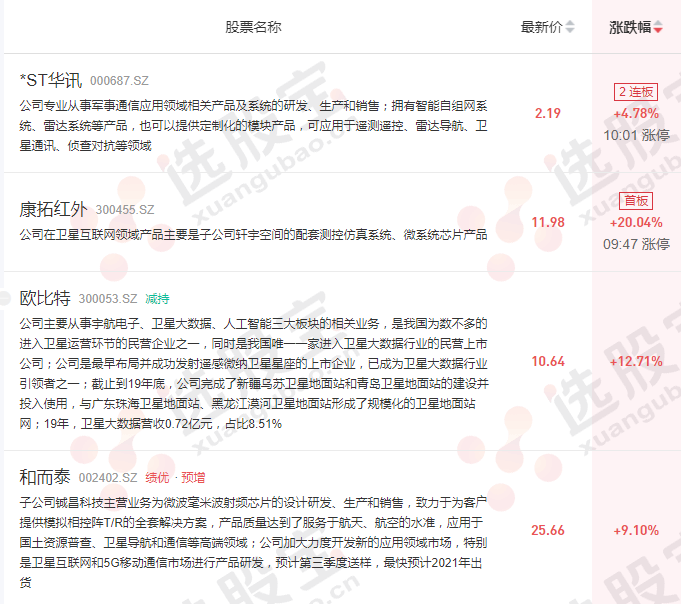Select the price 11.98
Image resolution: width=681 pixels, height=604 pixels.
(x=548, y=222)
